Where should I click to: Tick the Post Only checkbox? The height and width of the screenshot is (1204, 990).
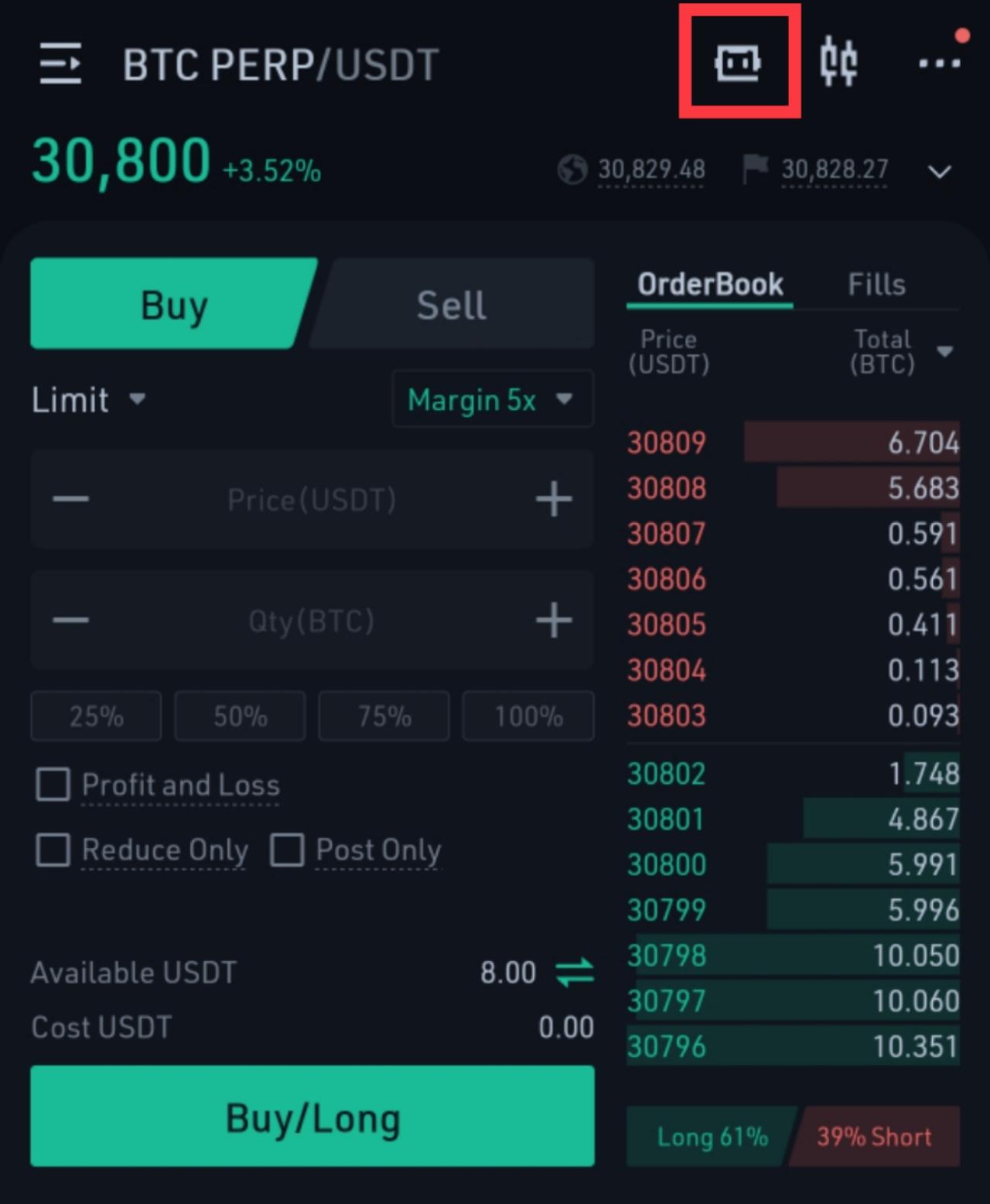click(x=286, y=850)
